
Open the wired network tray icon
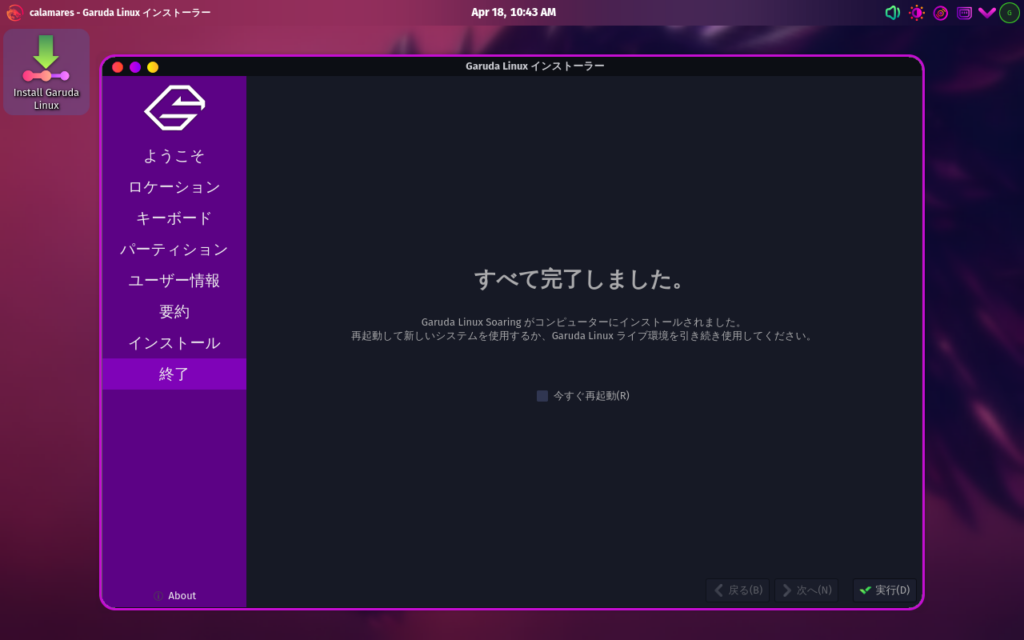tap(964, 13)
